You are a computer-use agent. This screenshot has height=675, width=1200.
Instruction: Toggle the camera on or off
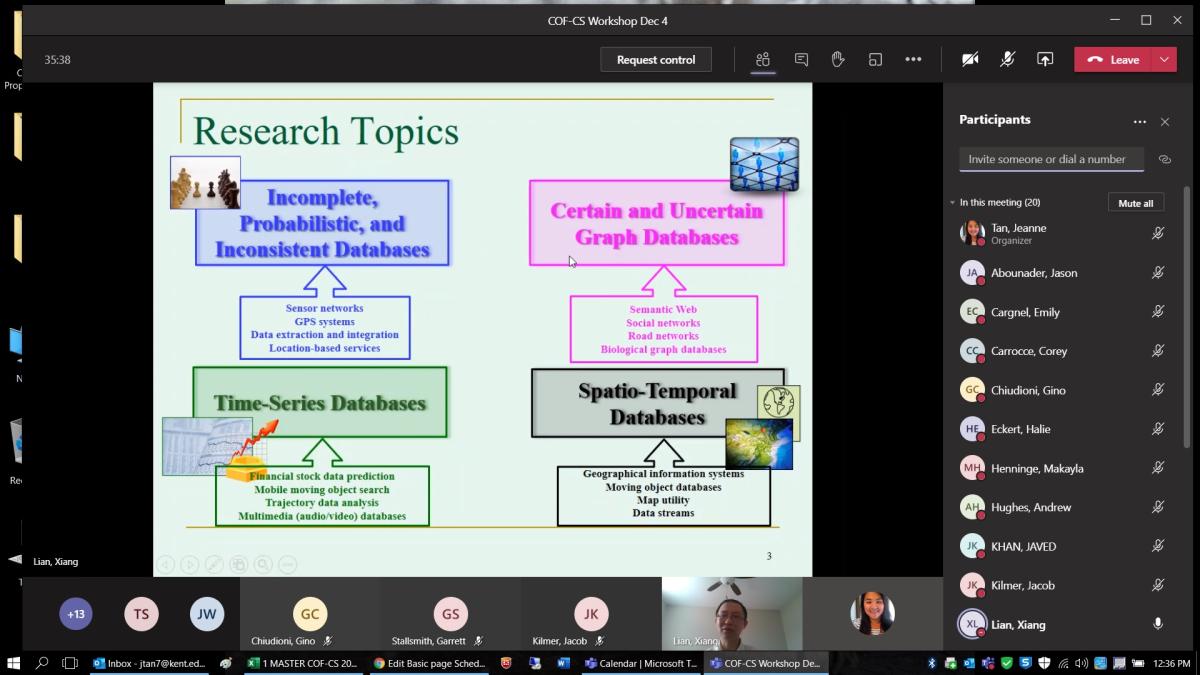tap(970, 60)
